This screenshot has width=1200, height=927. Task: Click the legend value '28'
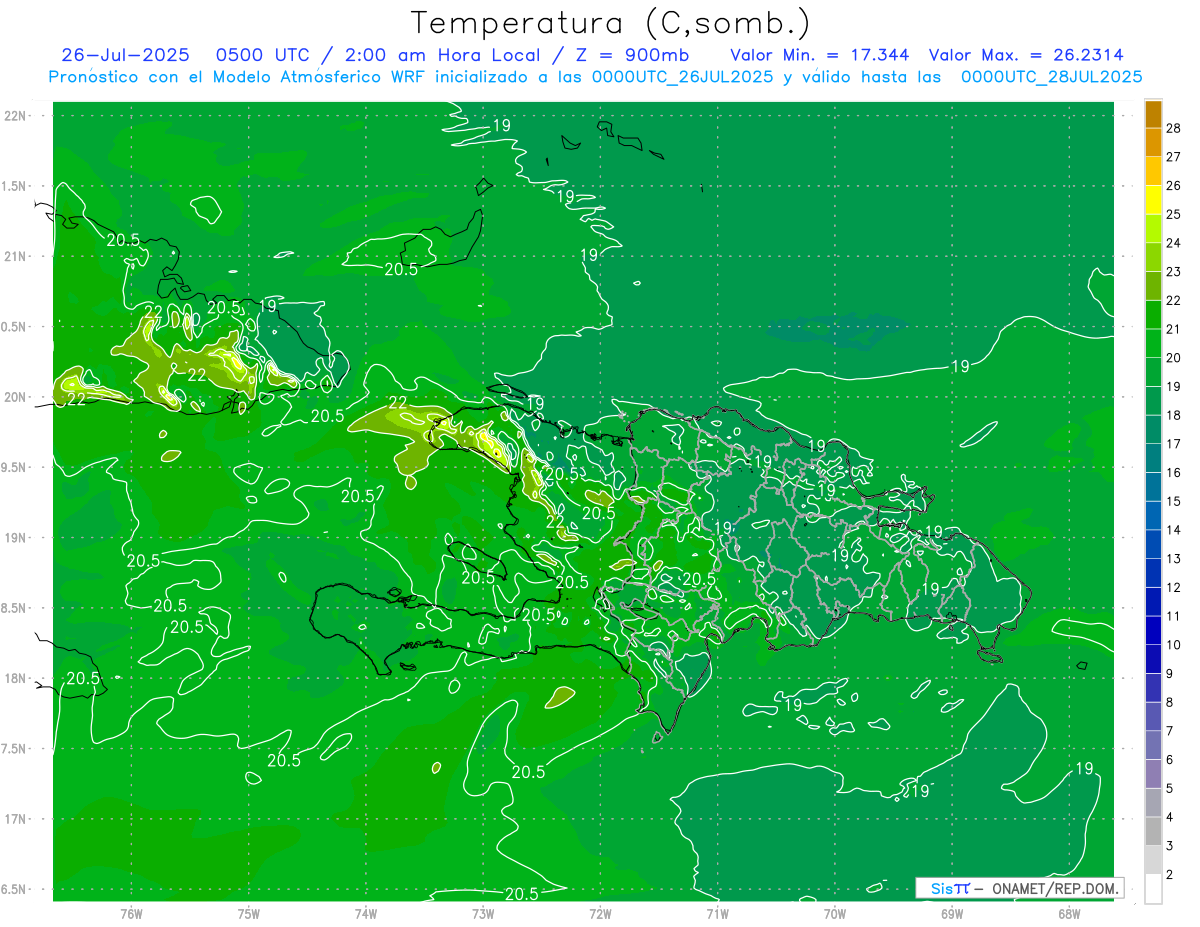1174,128
